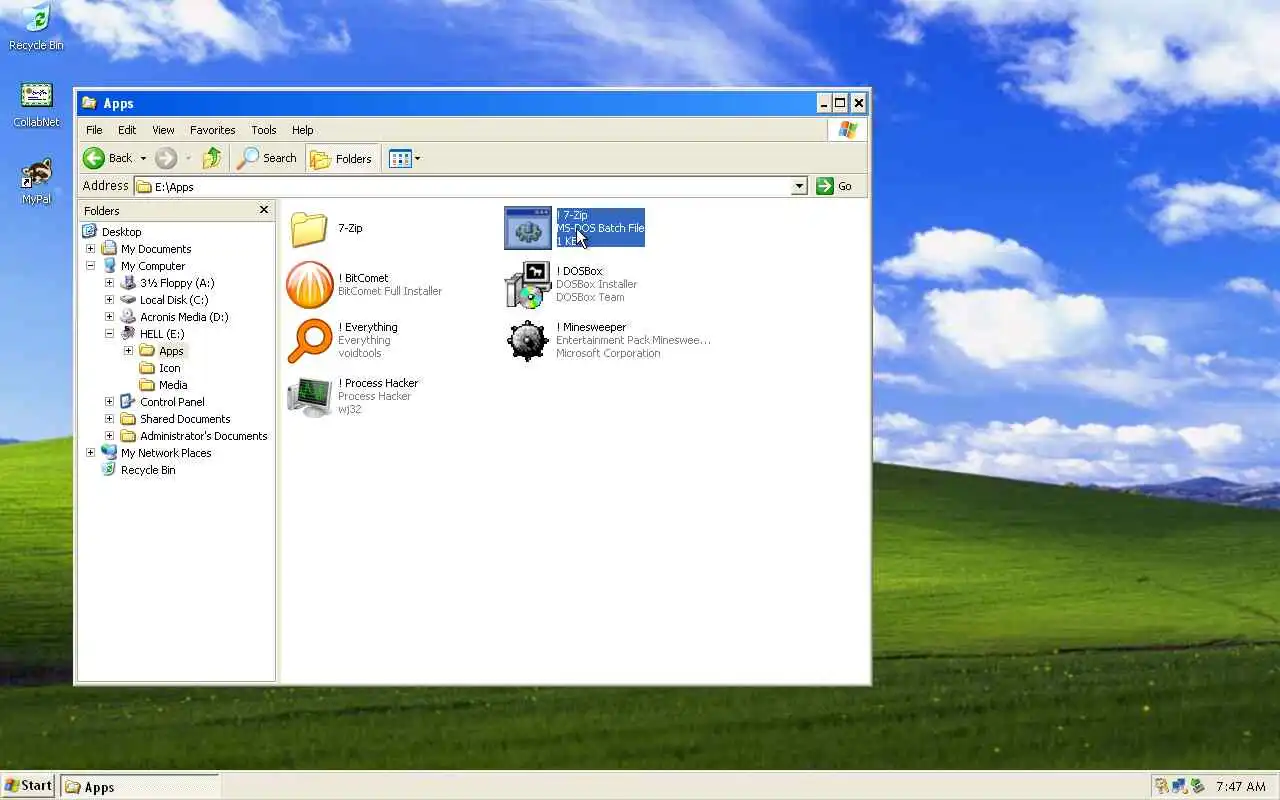1280x800 pixels.
Task: Select the ! BitComet installer icon
Action: click(x=309, y=285)
